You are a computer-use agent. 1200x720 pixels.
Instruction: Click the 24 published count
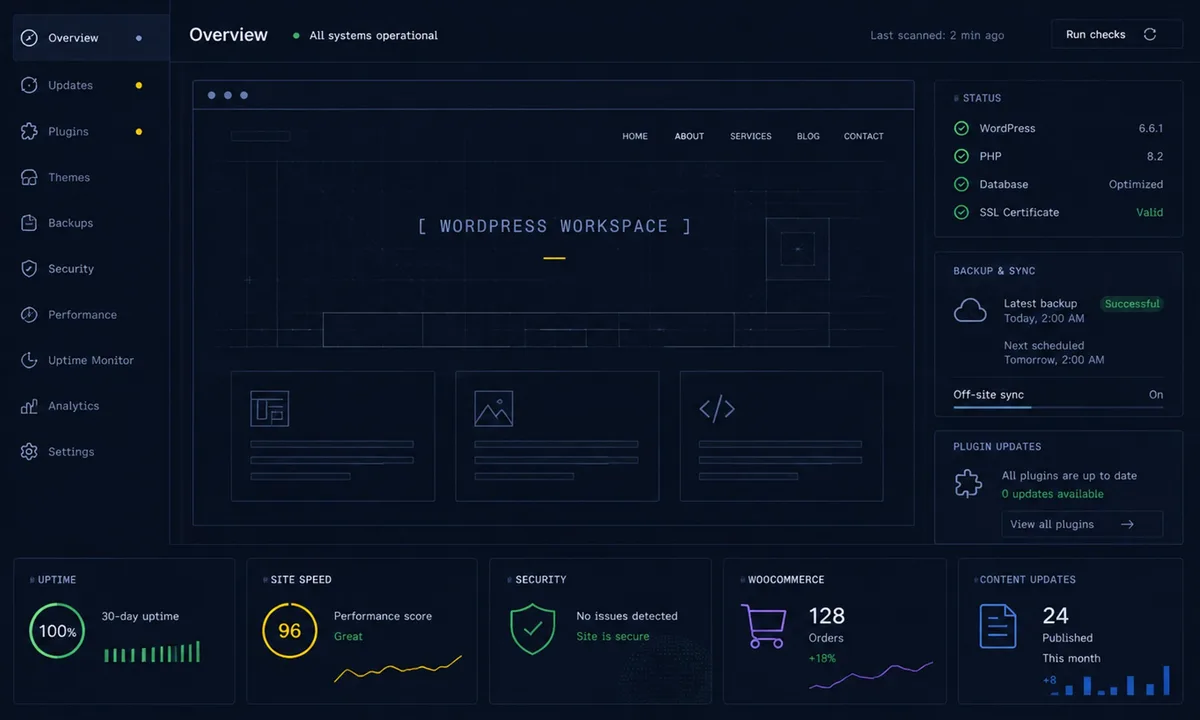(1056, 616)
